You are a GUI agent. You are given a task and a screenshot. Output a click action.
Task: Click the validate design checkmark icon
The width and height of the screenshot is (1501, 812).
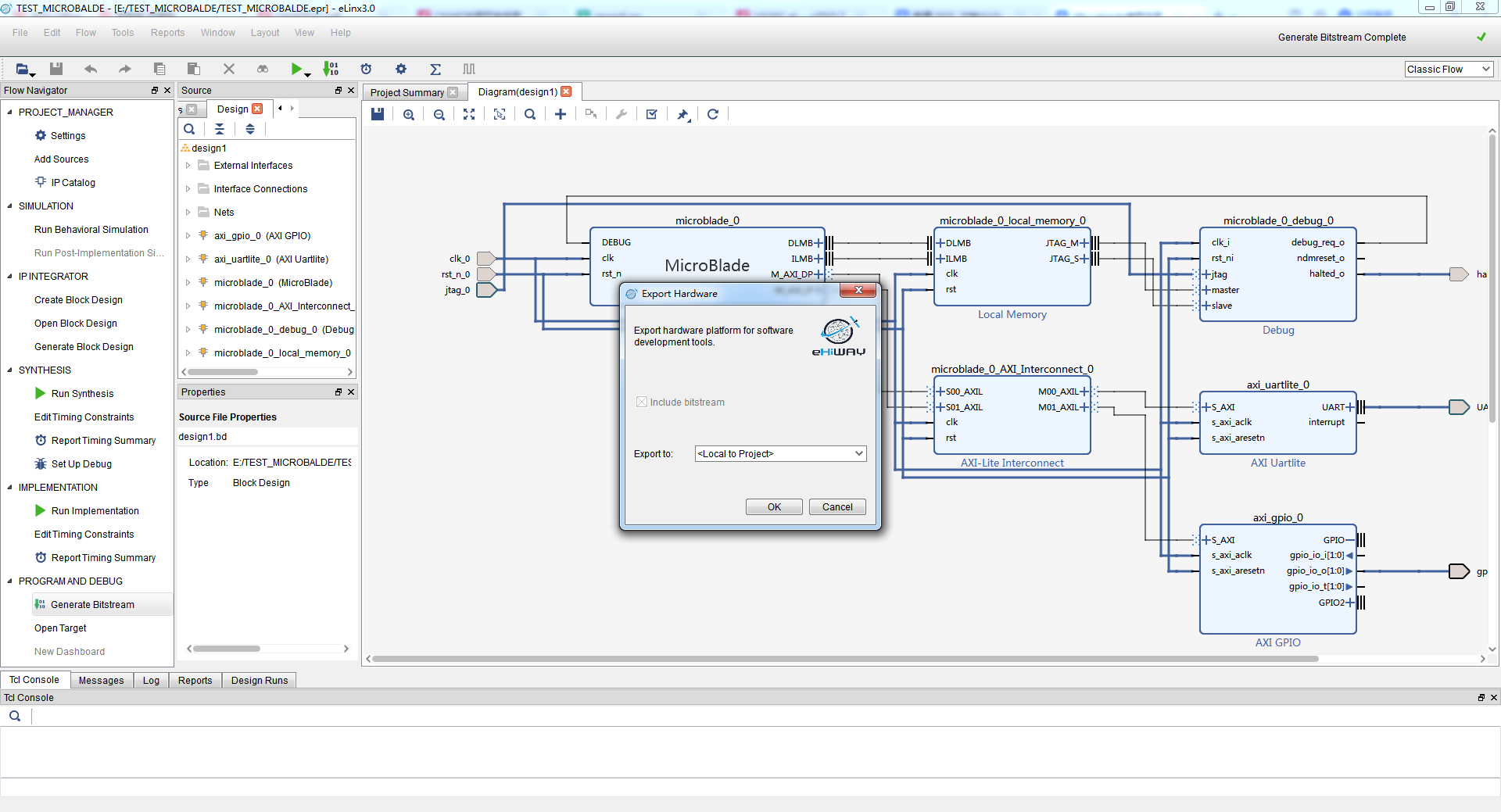(651, 114)
